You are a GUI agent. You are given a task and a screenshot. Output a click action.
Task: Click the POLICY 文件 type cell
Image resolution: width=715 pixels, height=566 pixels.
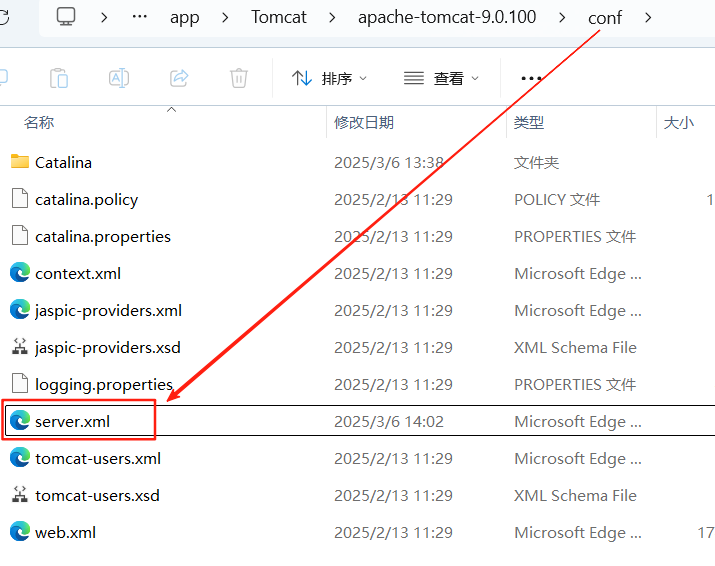point(557,199)
